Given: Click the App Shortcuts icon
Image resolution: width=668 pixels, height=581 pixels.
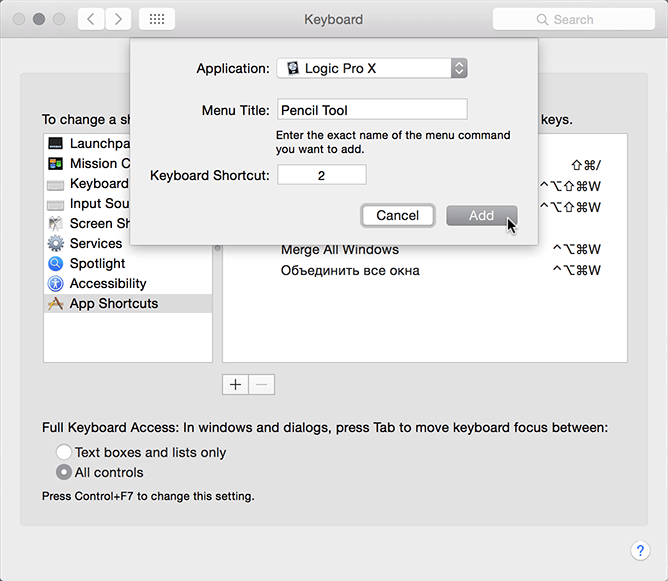Looking at the screenshot, I should (x=55, y=303).
